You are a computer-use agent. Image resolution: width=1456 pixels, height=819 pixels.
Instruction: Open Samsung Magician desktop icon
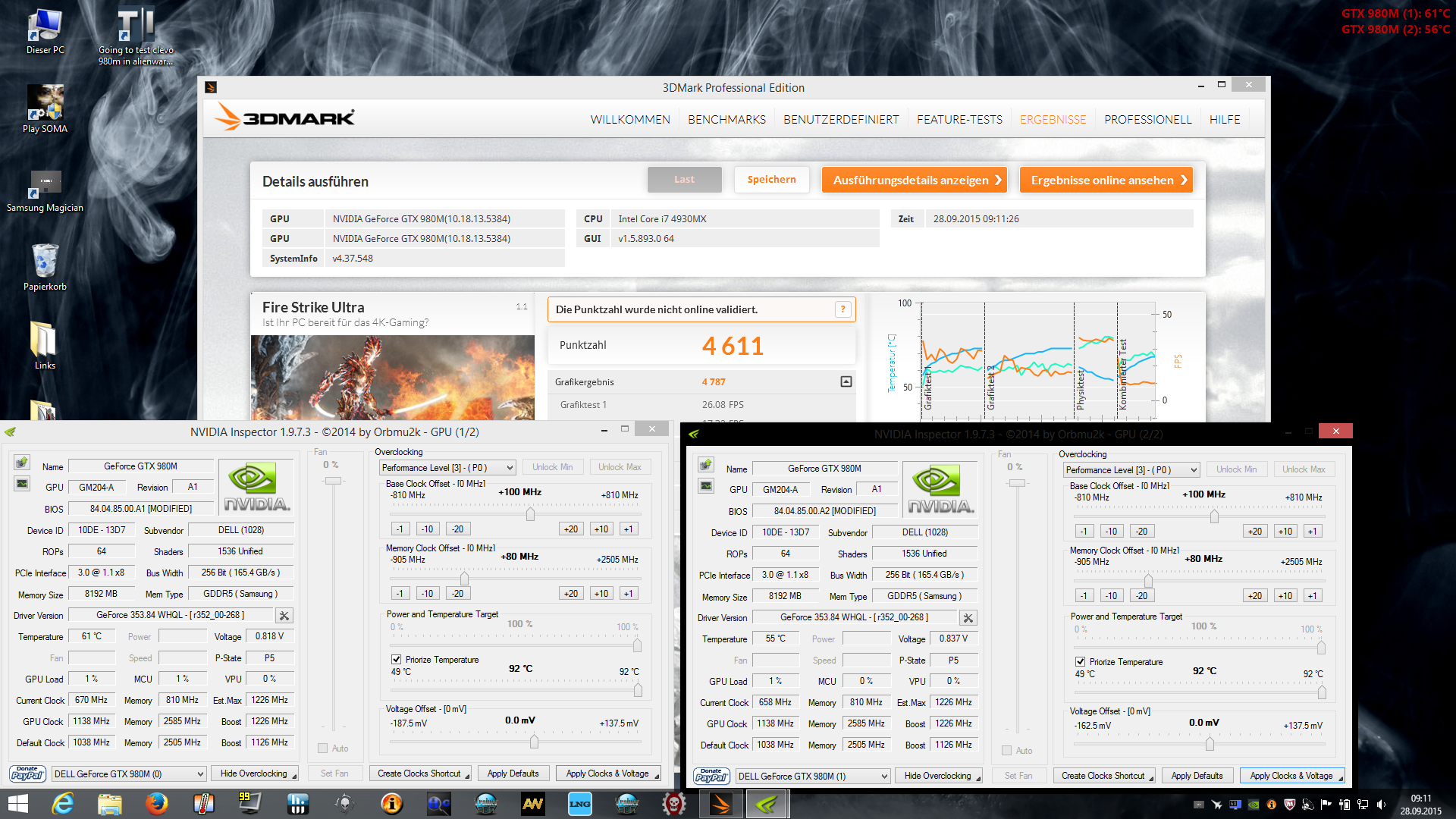click(x=45, y=191)
